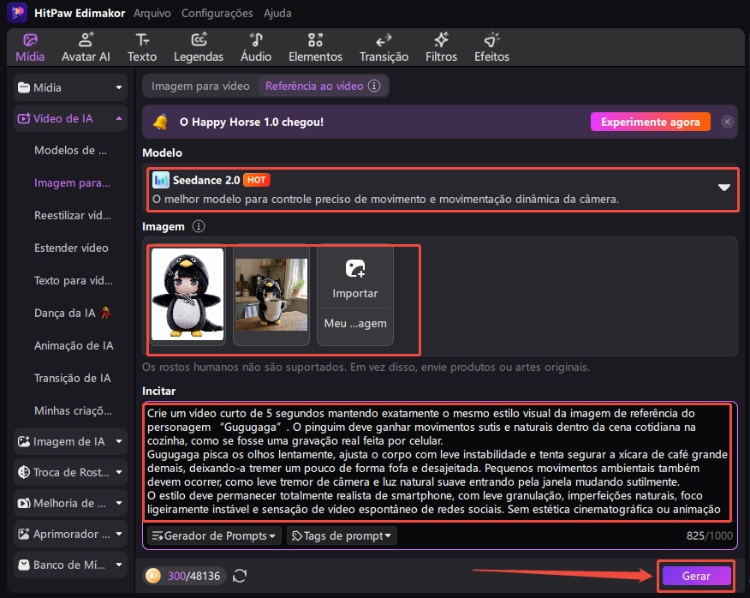Expand the Melhoria de ... section
750x598 pixels.
70,503
